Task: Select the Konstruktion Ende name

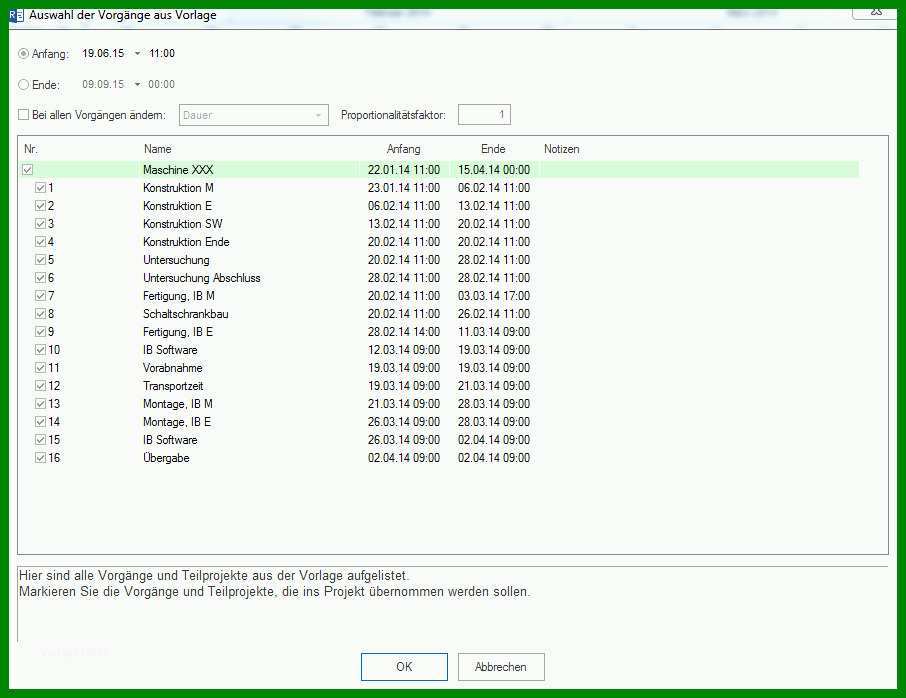Action: click(x=186, y=242)
